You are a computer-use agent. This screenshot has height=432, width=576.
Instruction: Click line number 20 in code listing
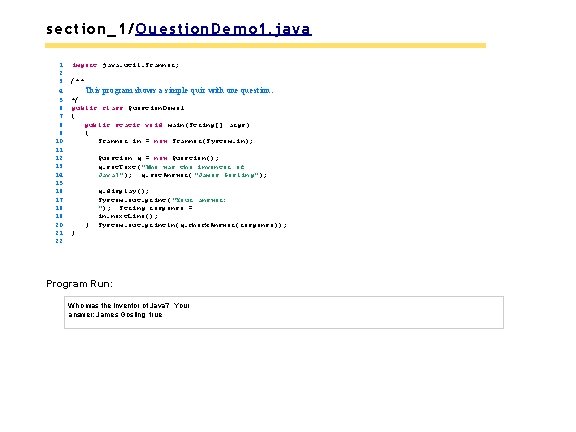(59, 225)
